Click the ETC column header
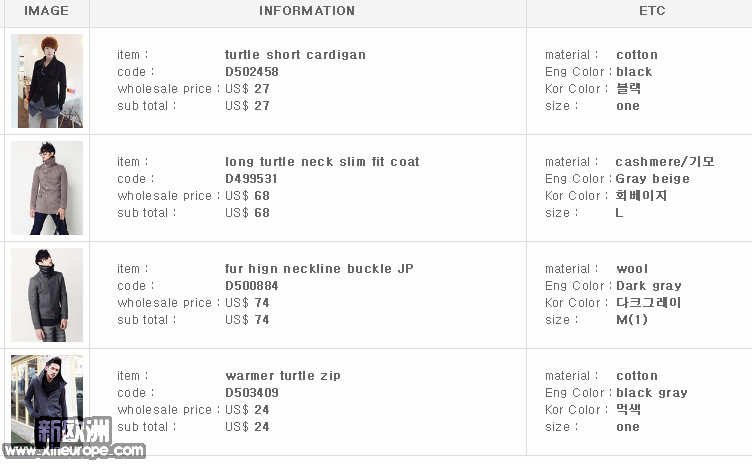 point(652,11)
